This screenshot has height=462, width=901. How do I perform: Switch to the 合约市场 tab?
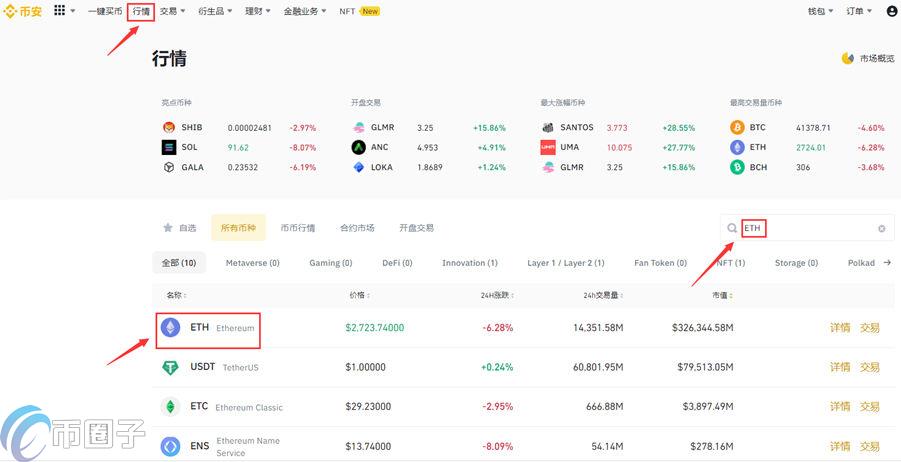(x=357, y=228)
